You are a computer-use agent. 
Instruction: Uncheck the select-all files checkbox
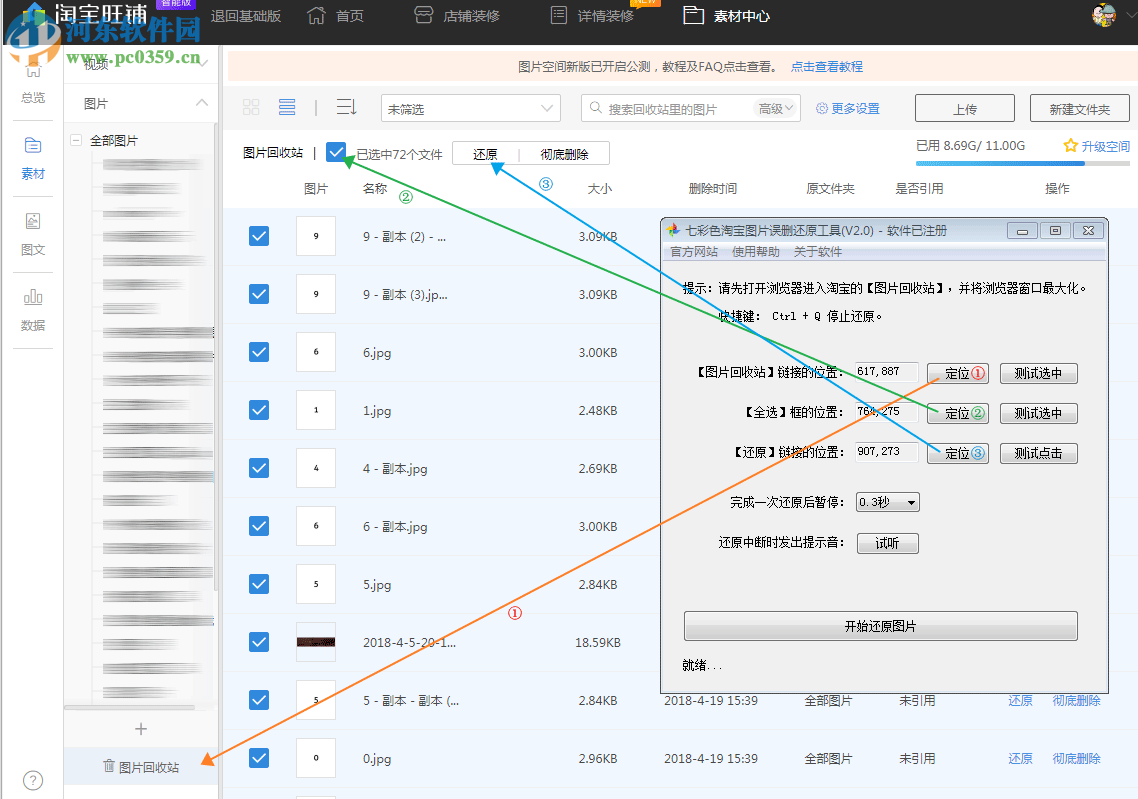click(x=337, y=152)
